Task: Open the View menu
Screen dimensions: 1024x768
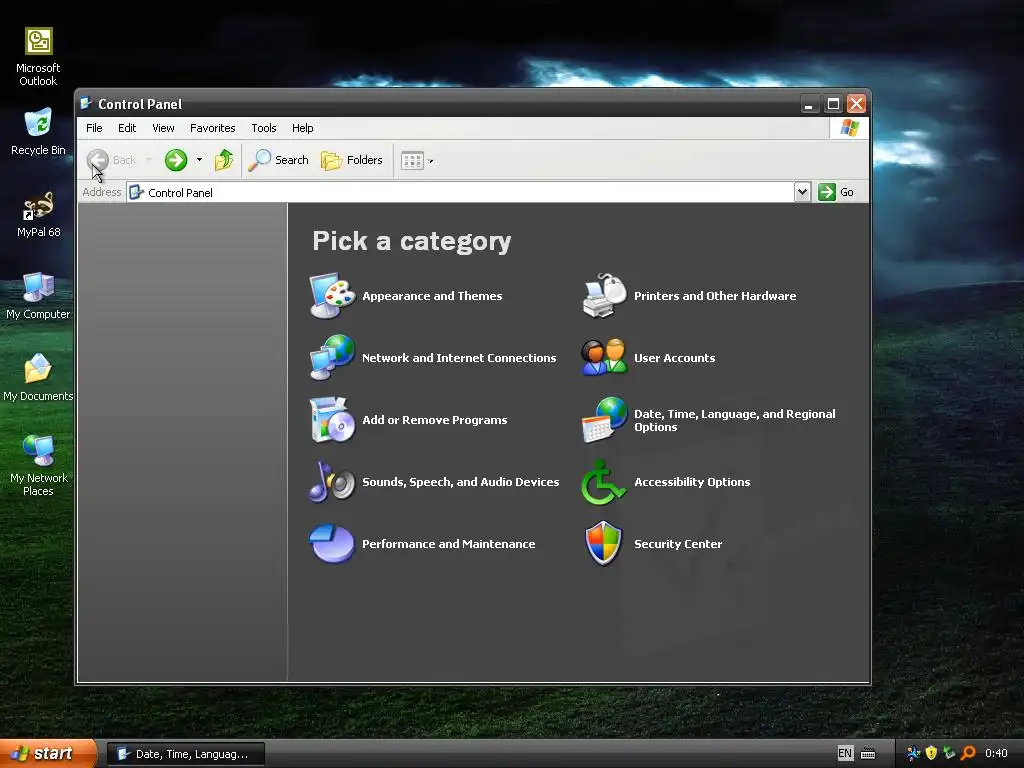Action: pyautogui.click(x=163, y=128)
